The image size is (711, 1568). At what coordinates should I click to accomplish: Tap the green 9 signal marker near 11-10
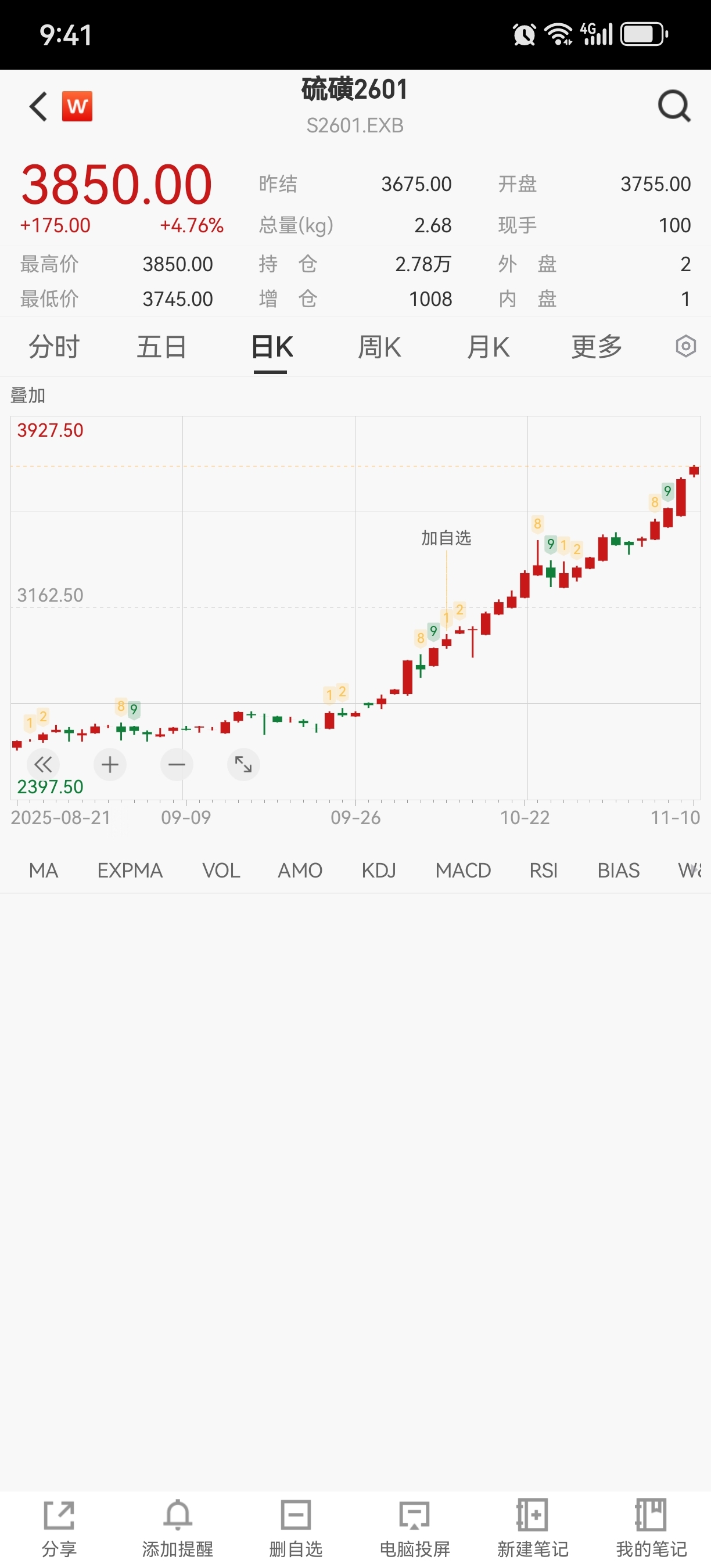click(x=668, y=491)
